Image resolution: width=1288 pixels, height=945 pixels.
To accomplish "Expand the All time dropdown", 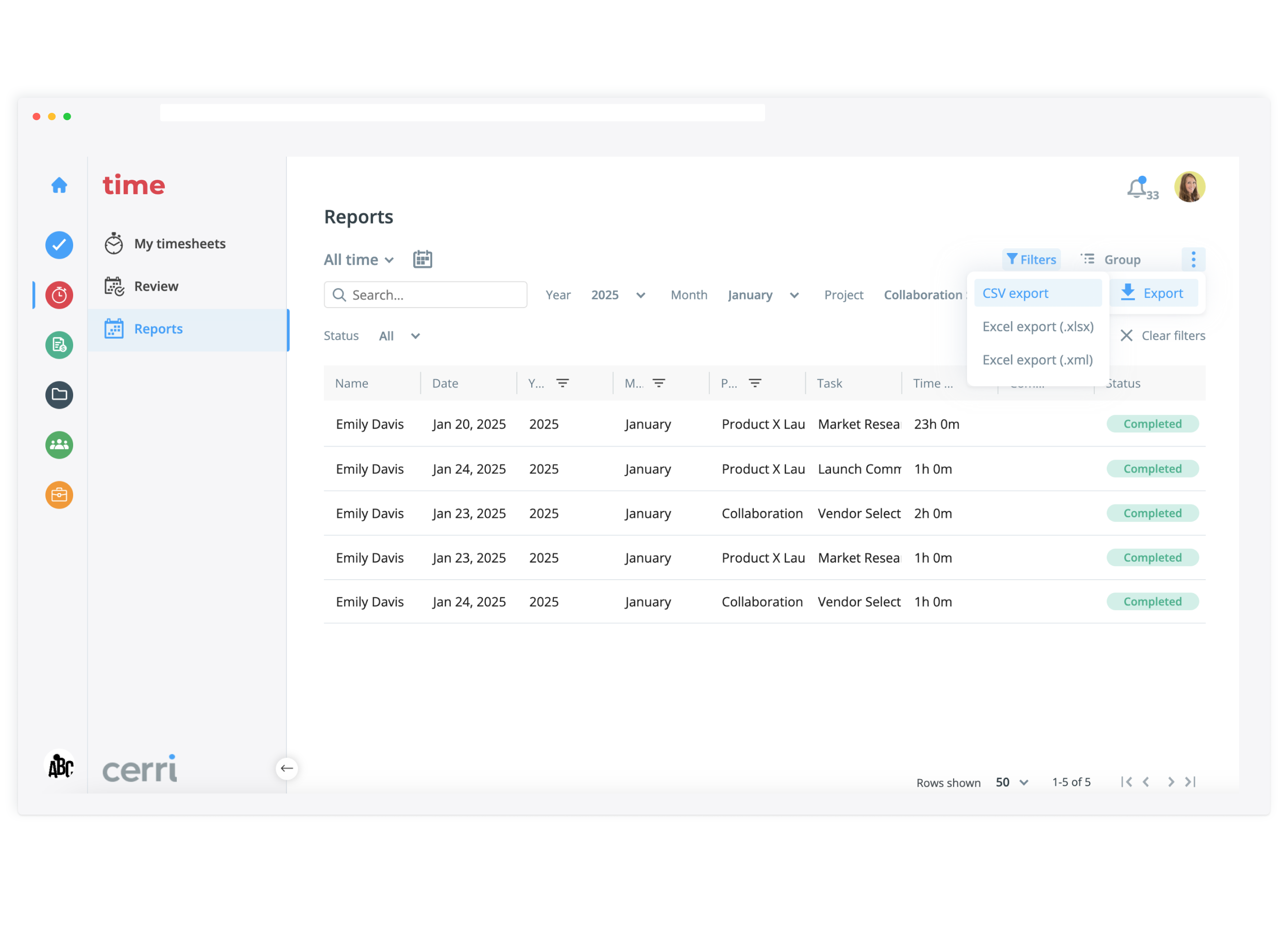I will pyautogui.click(x=359, y=260).
